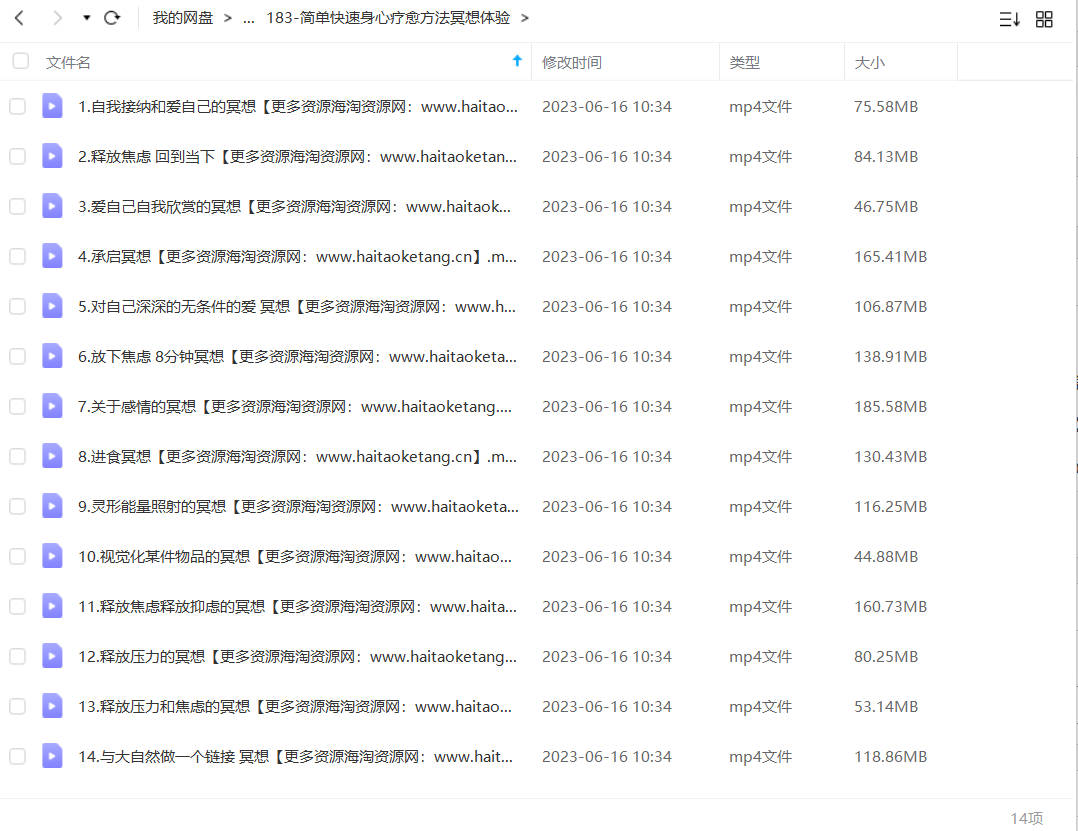Check the box for 10.视觉化某件物品的冥想
1078x831 pixels.
(17, 557)
